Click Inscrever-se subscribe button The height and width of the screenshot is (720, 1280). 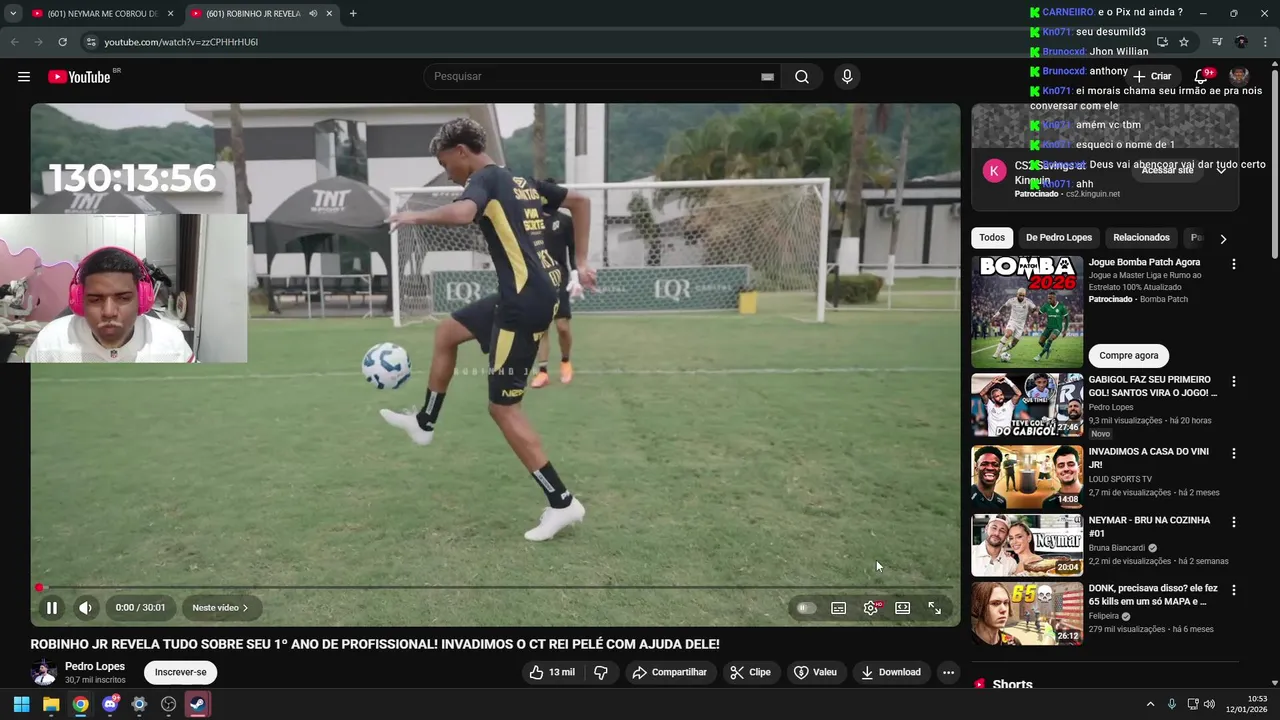pos(180,672)
